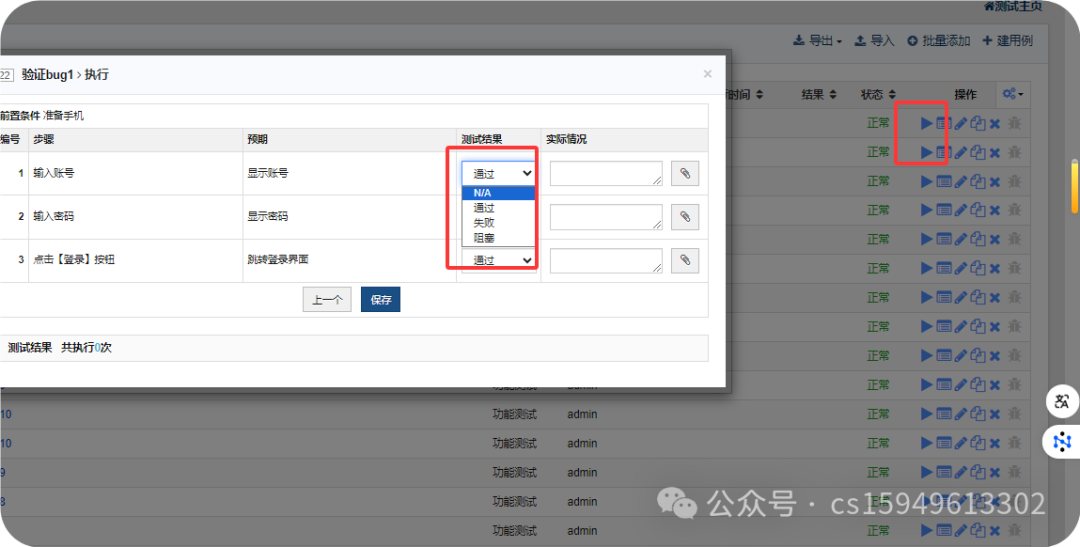Click the 保存 button

click(x=381, y=300)
